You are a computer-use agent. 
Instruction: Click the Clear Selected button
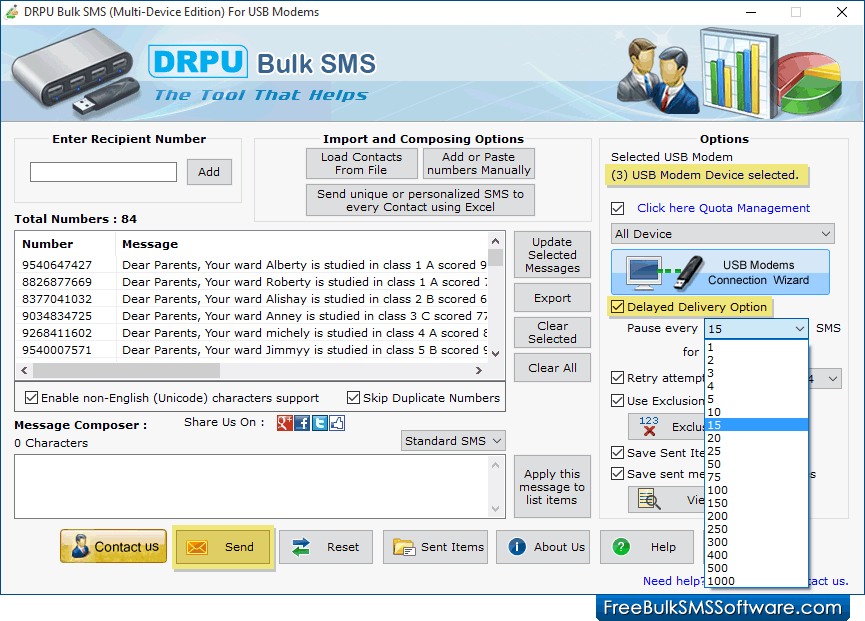[x=552, y=333]
